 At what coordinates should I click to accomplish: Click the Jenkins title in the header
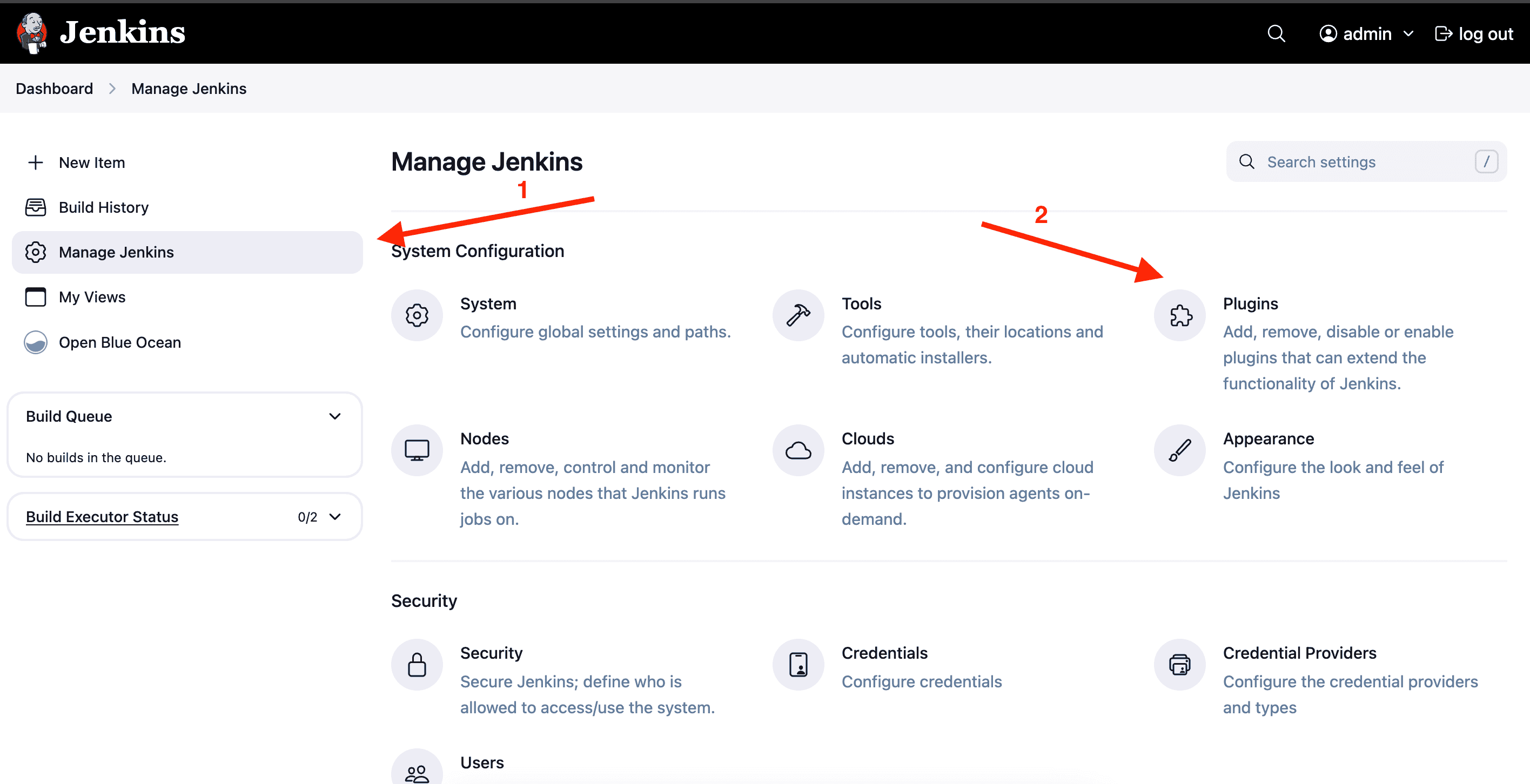pyautogui.click(x=122, y=32)
